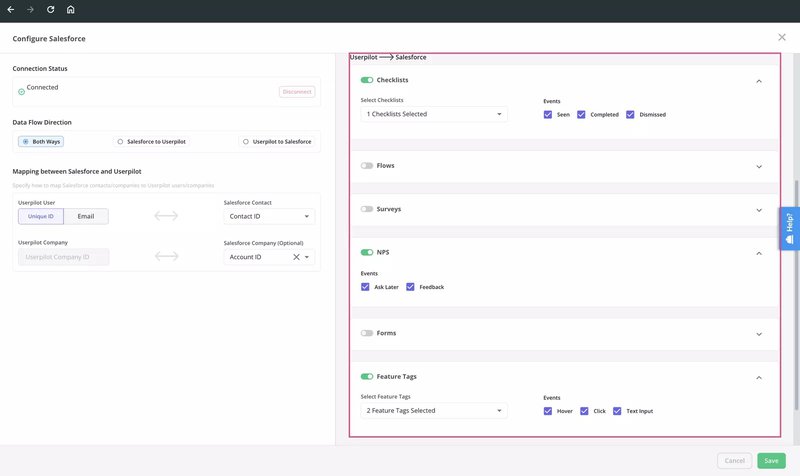Uncheck the Dismissed event checkbox
The width and height of the screenshot is (800, 476).
click(x=631, y=114)
